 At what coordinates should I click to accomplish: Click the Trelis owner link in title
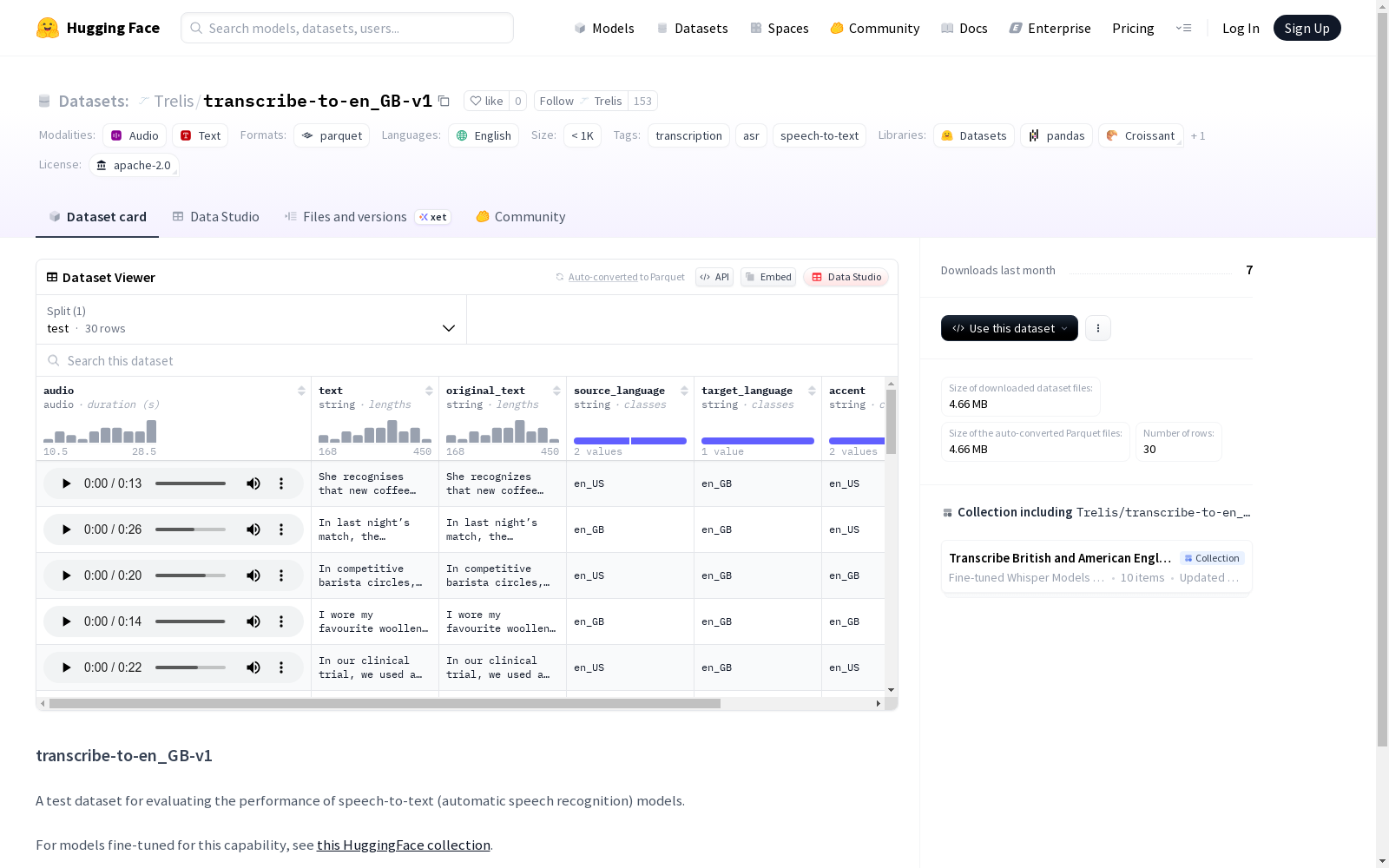[x=174, y=101]
